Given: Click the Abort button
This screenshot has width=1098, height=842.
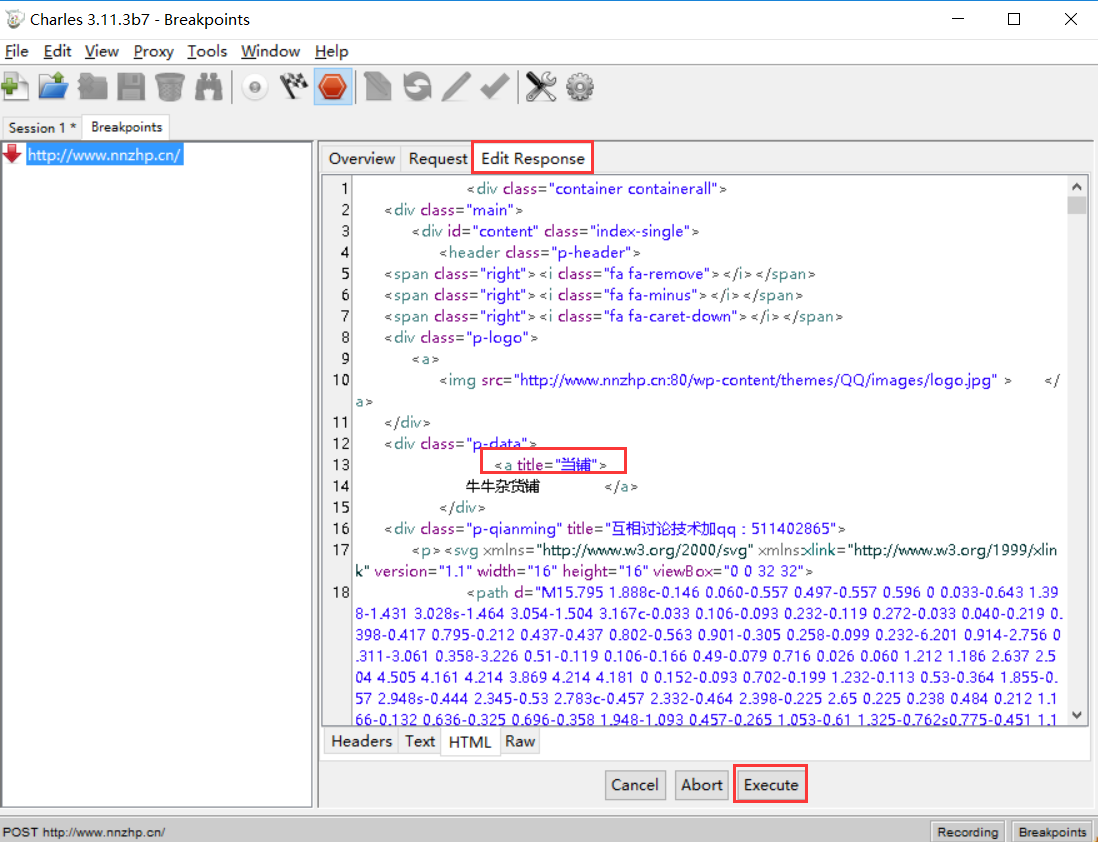Looking at the screenshot, I should click(x=702, y=785).
